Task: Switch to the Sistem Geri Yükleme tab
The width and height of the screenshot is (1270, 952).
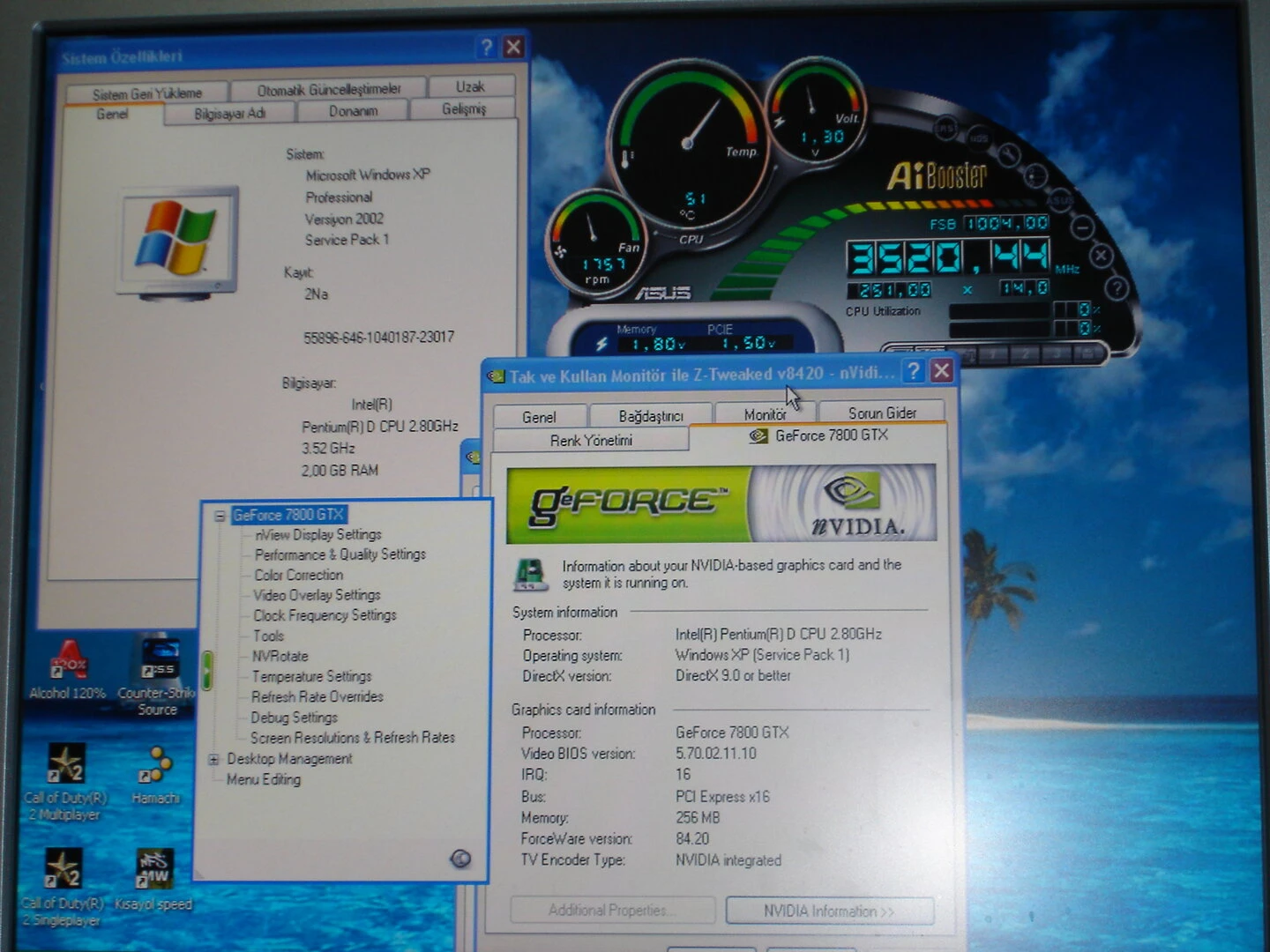Action: pos(147,93)
